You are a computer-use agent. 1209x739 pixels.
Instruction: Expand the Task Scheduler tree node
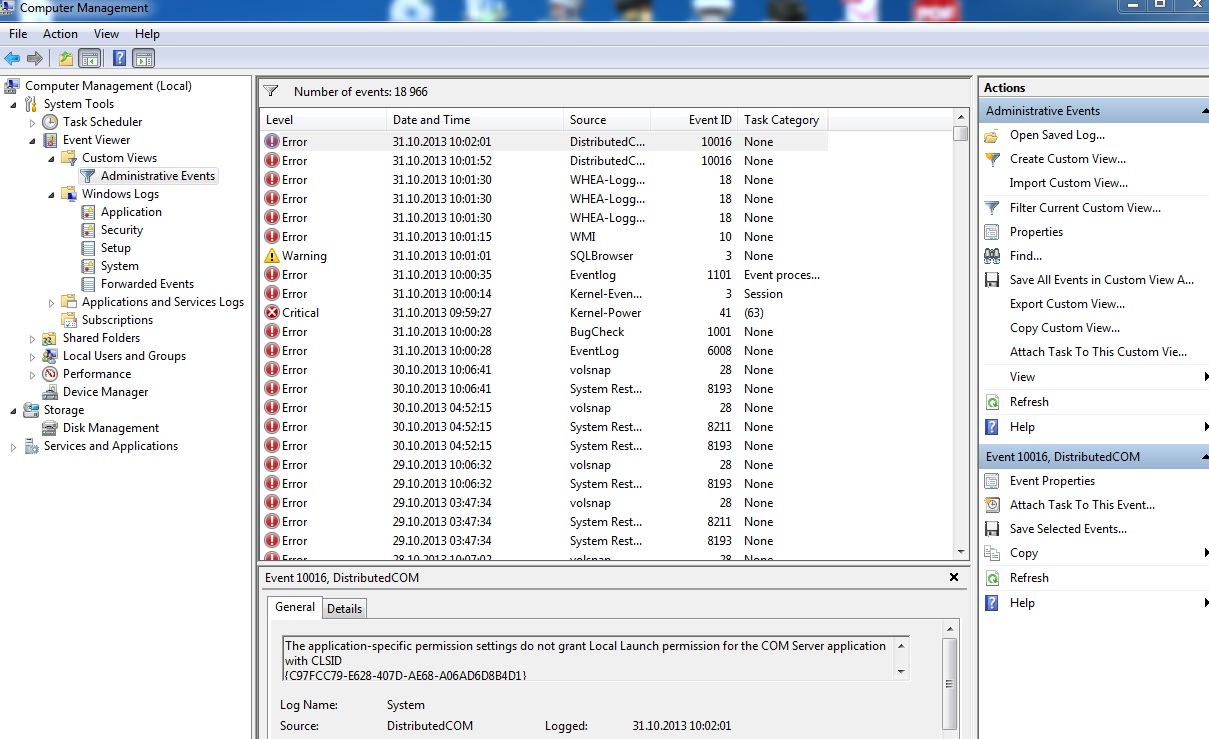point(33,122)
